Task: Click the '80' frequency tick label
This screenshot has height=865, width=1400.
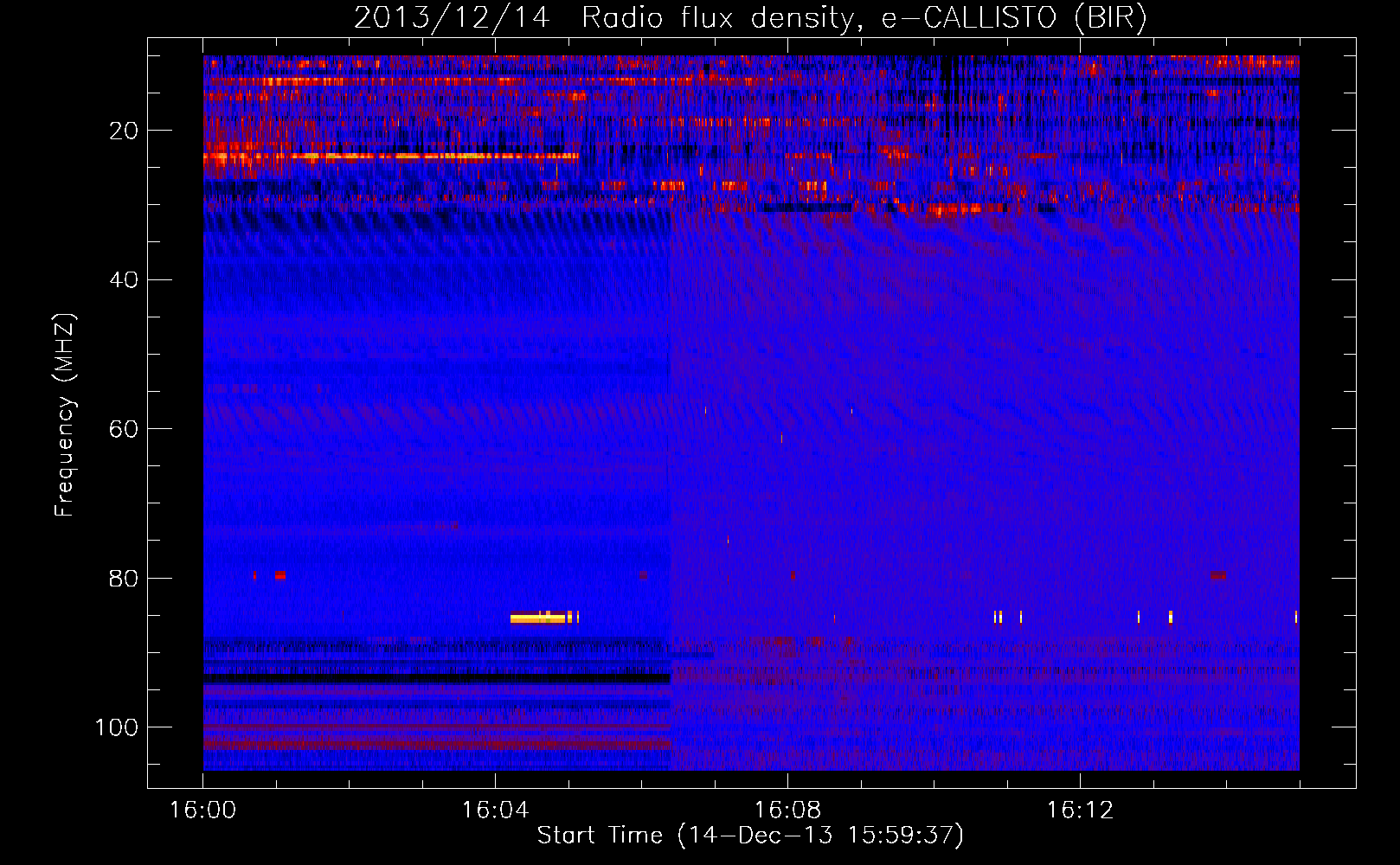Action: point(124,578)
